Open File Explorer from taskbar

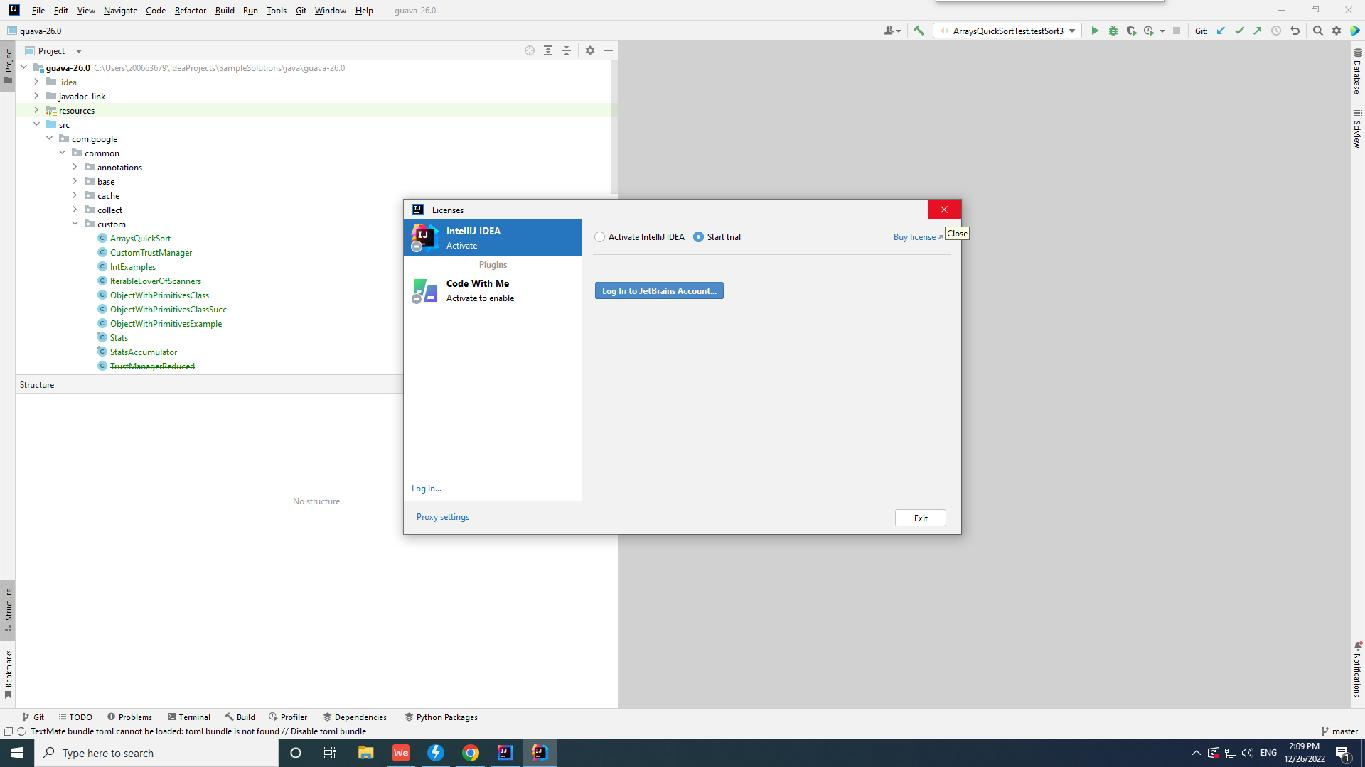[365, 753]
